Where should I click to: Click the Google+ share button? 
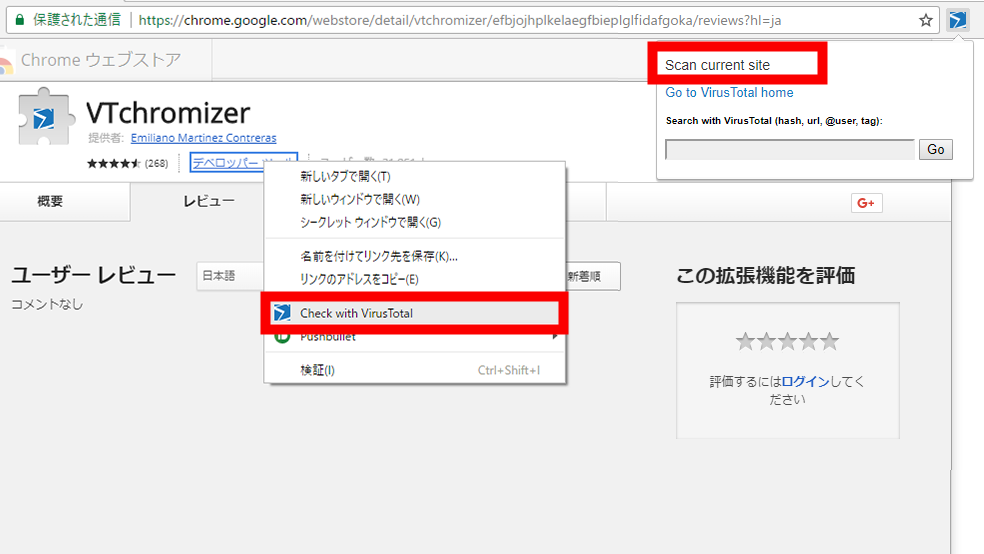[866, 203]
